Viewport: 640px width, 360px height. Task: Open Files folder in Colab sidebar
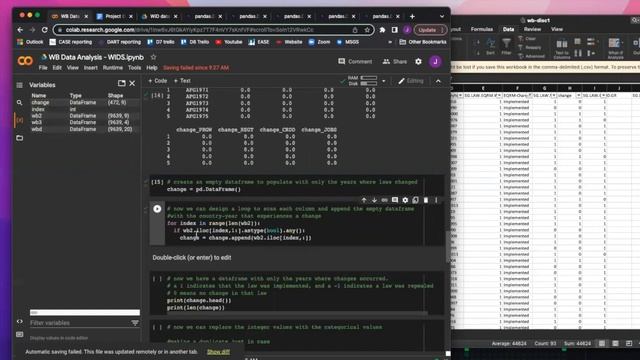(20, 138)
